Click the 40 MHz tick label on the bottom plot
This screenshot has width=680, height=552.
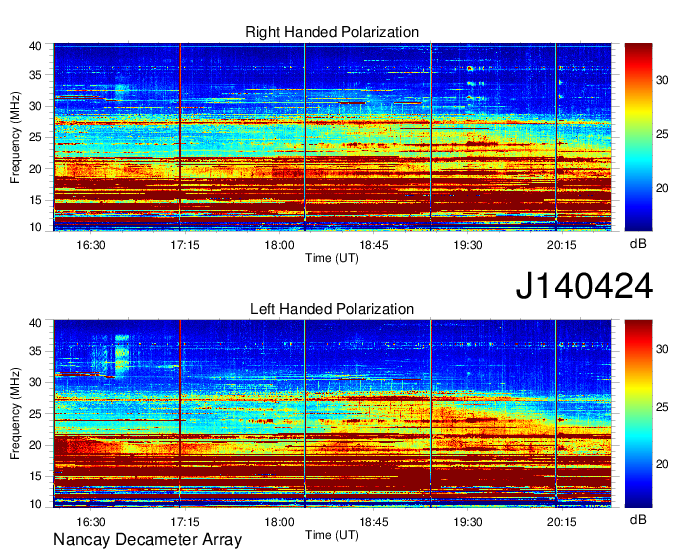[x=35, y=323]
